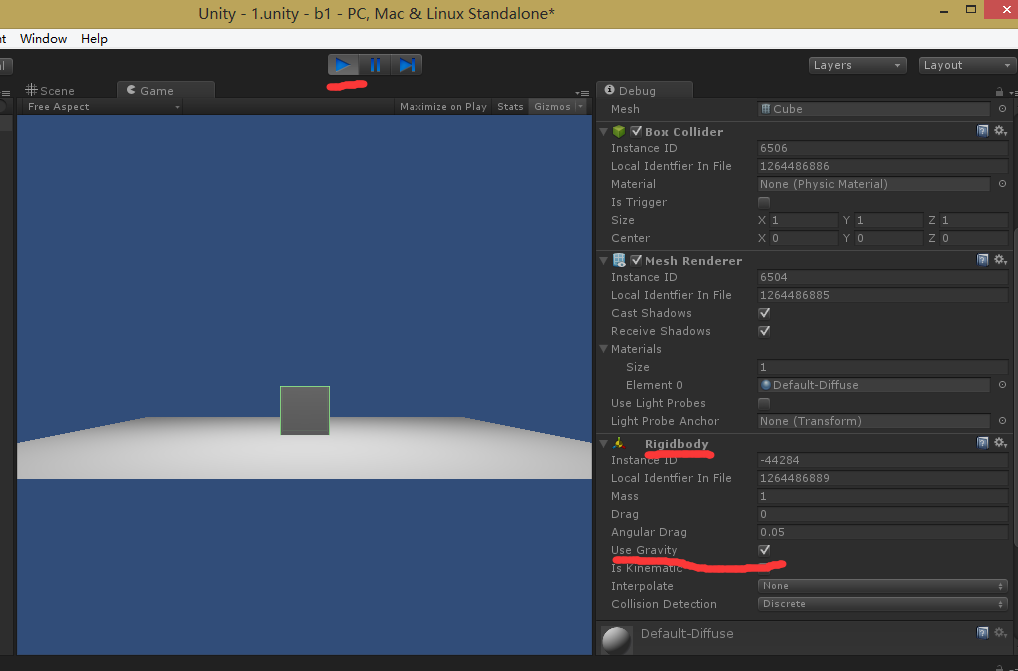Click Physic Material object picker circle

tap(1002, 184)
